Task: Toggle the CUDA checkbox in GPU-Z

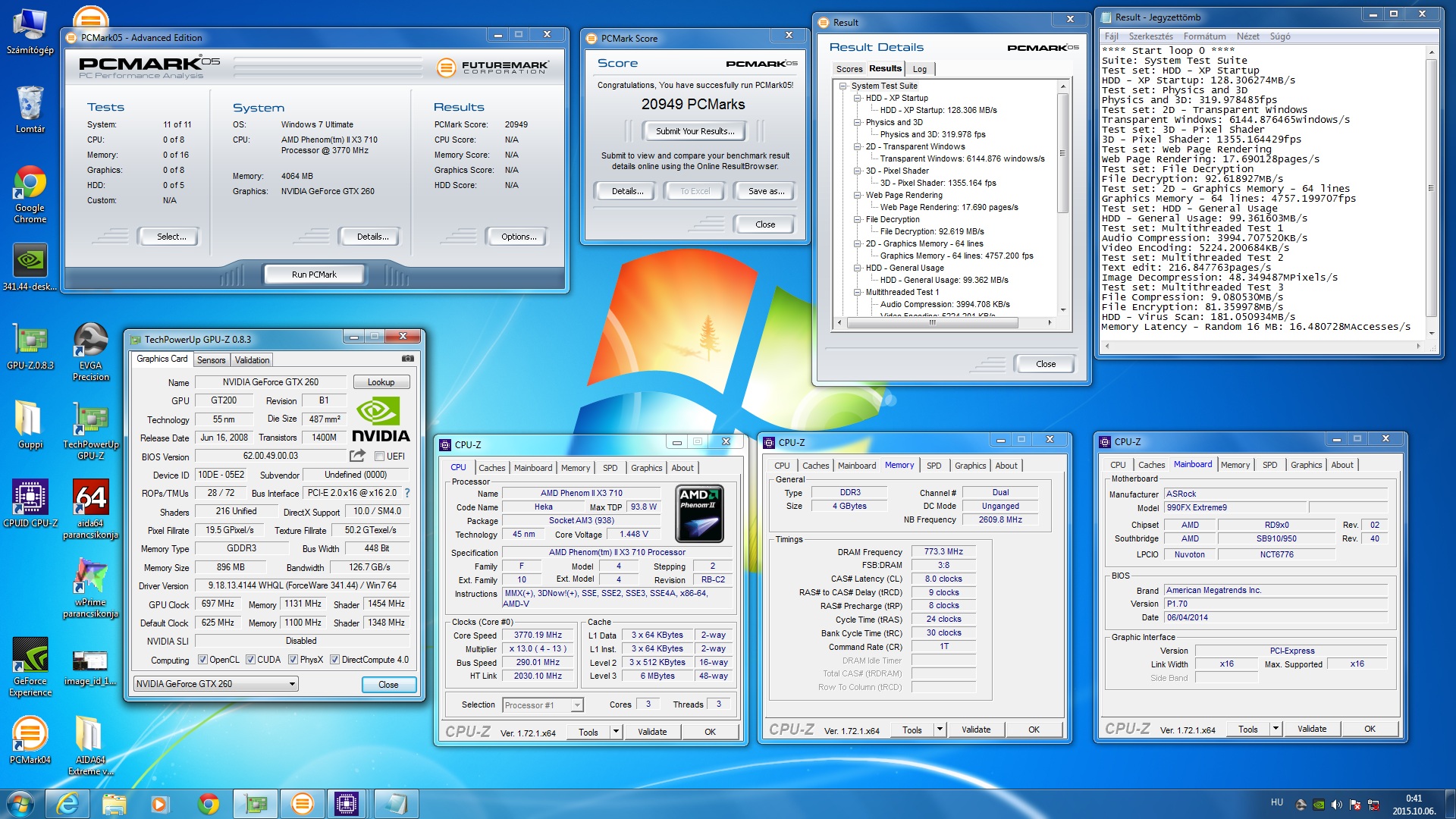Action: [x=250, y=660]
